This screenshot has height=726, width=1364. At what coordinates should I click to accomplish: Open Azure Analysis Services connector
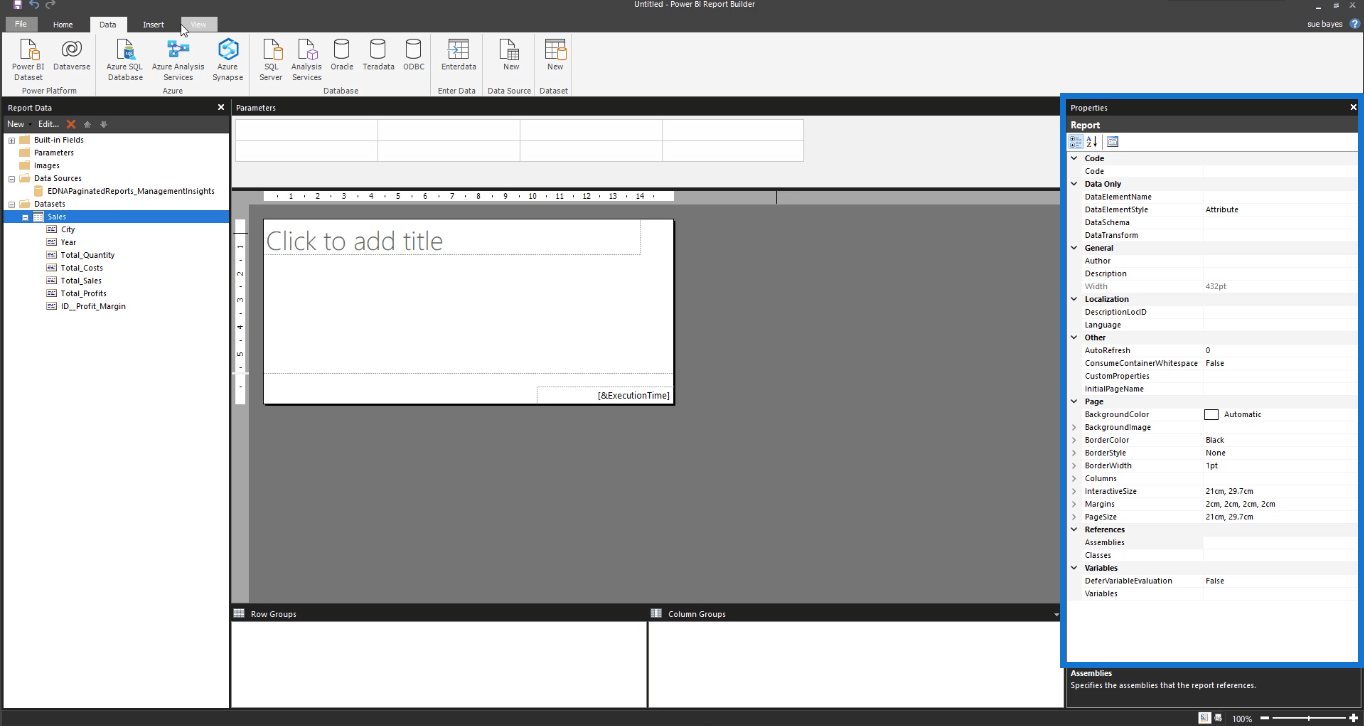pos(178,60)
